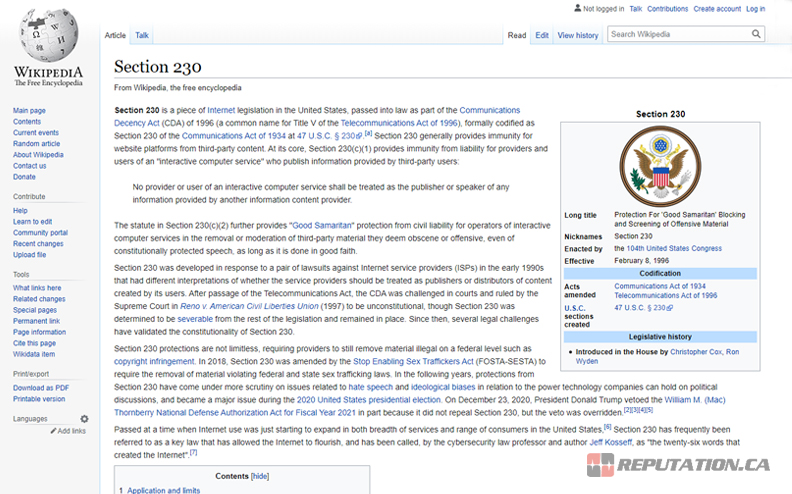Switch to the Talk tab

[x=142, y=35]
